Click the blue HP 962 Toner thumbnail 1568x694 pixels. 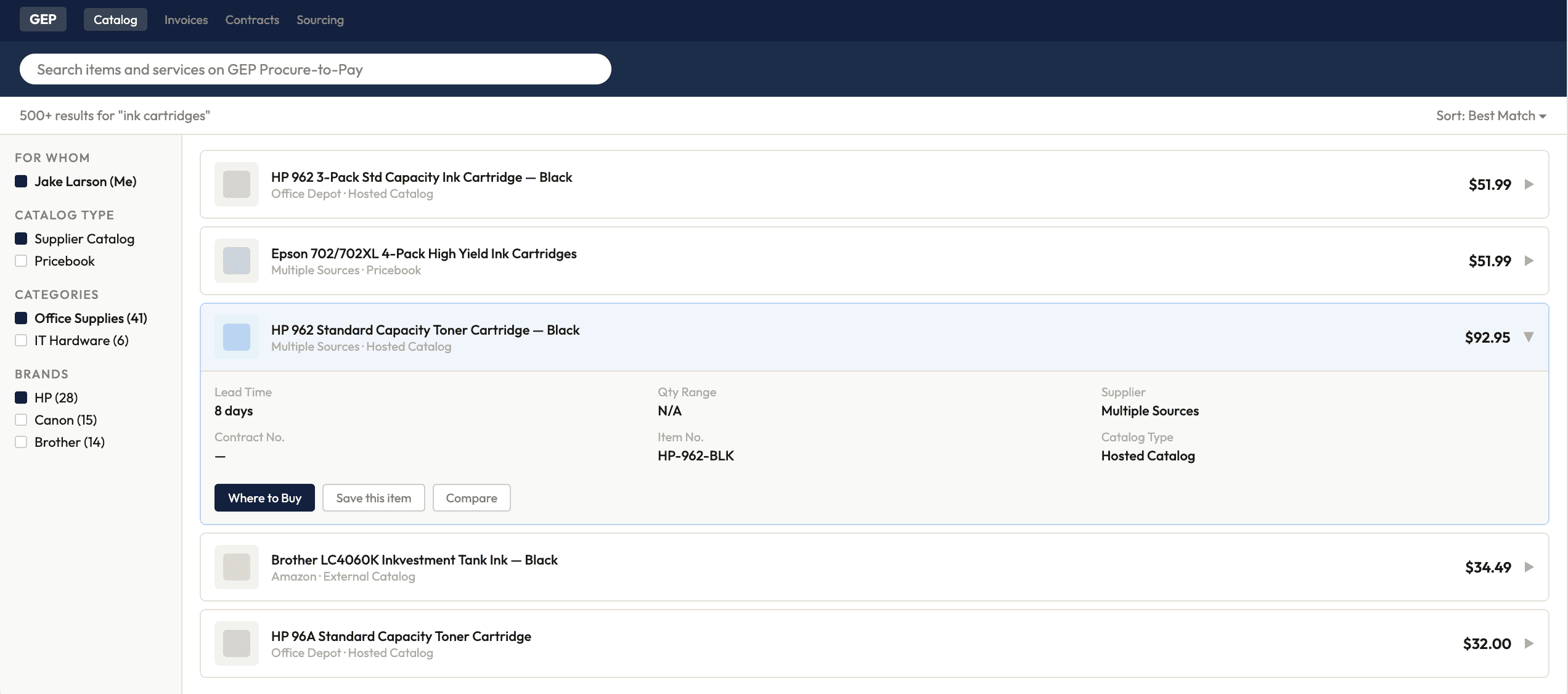(x=236, y=337)
